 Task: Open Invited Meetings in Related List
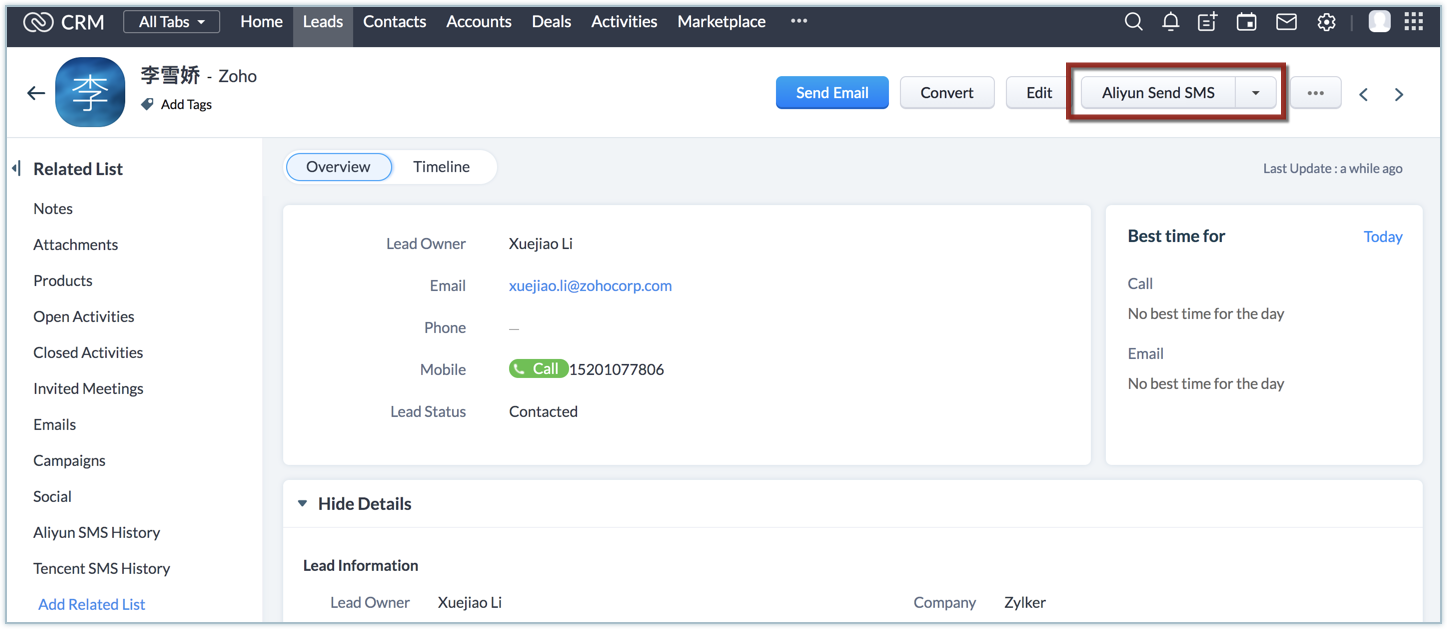(88, 389)
